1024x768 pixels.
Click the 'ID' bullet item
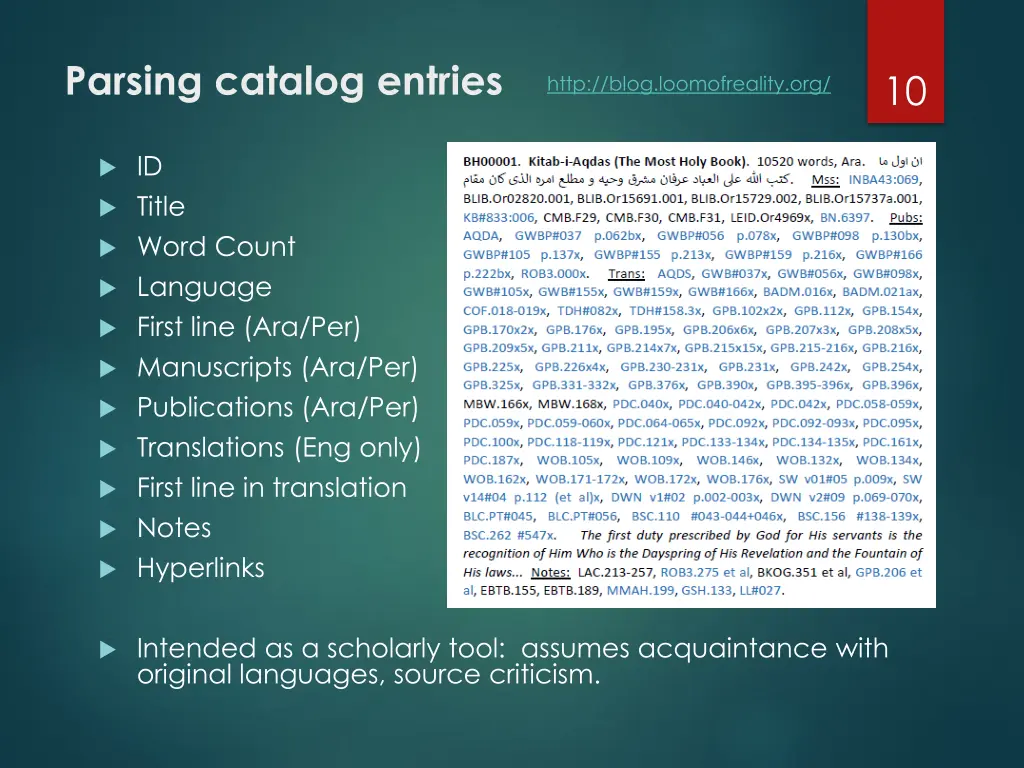click(149, 167)
